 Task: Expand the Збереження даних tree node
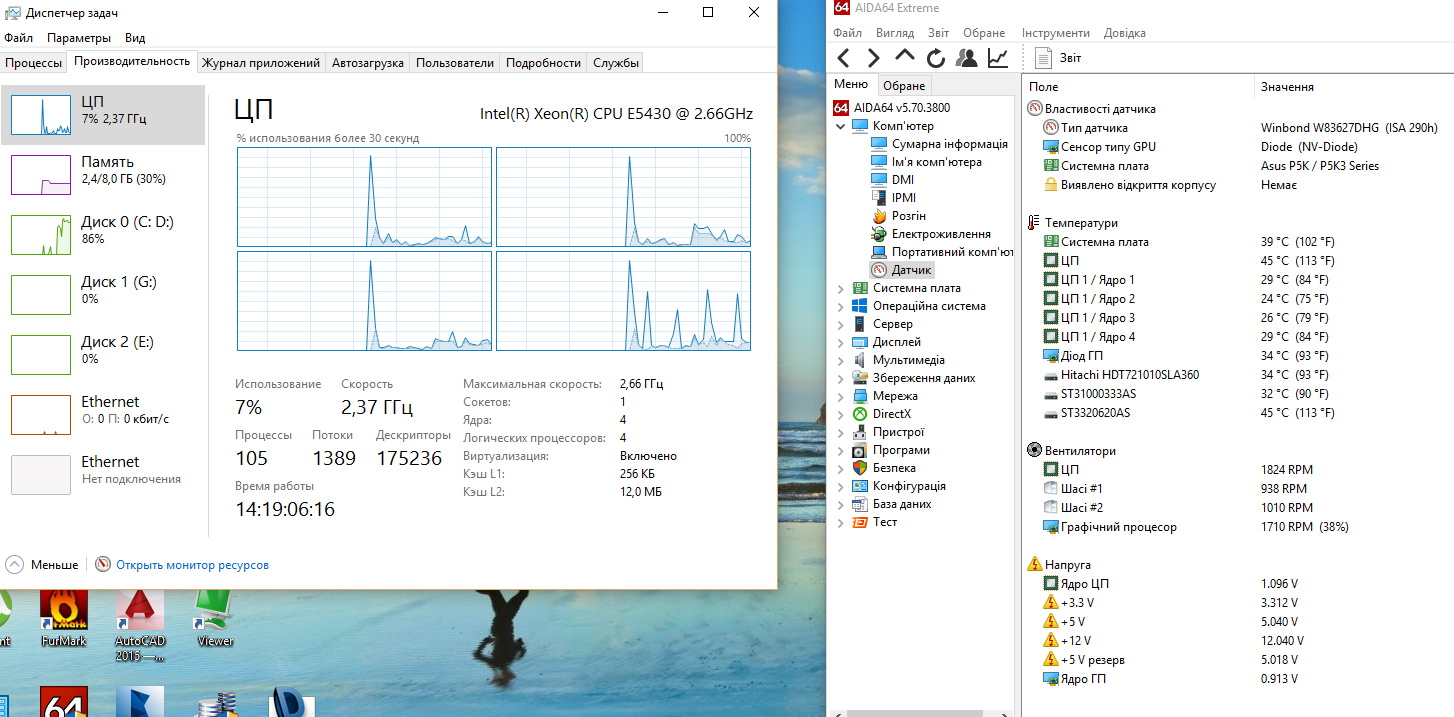840,378
